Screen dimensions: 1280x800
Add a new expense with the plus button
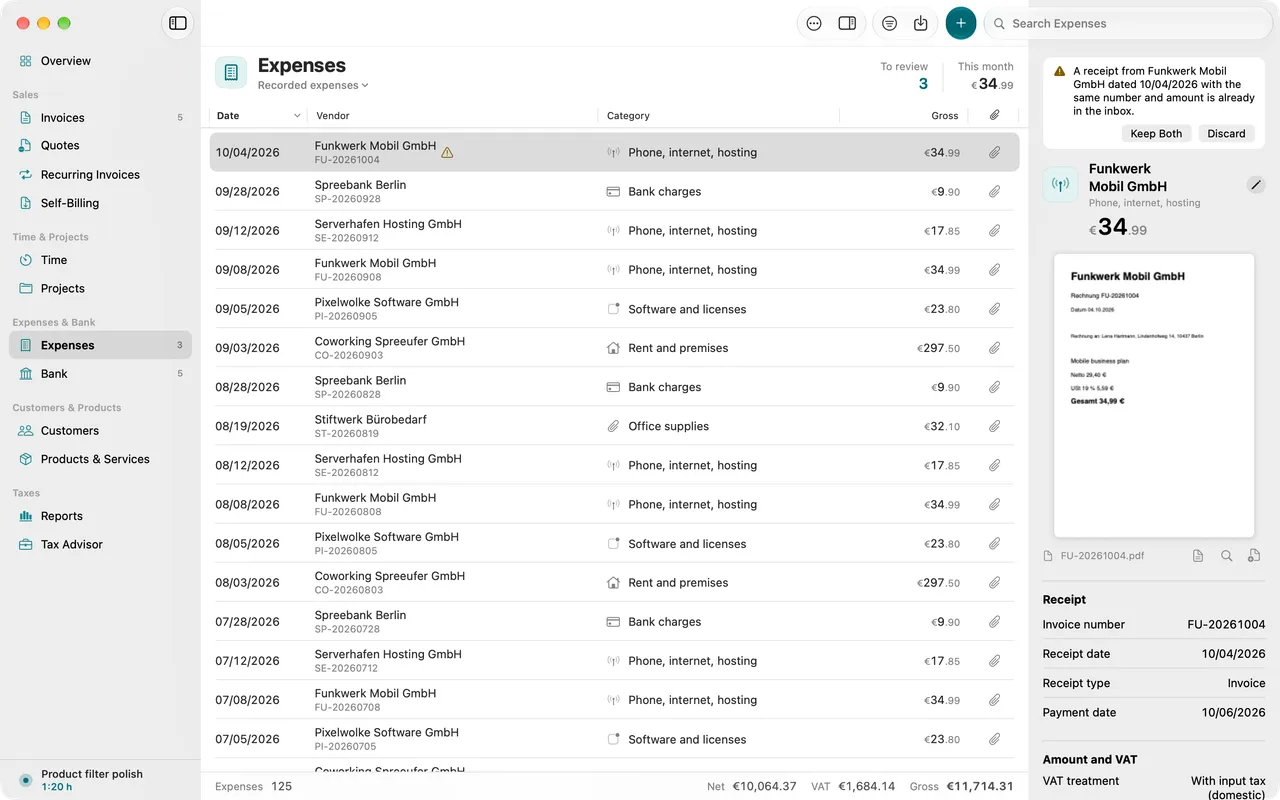[960, 23]
